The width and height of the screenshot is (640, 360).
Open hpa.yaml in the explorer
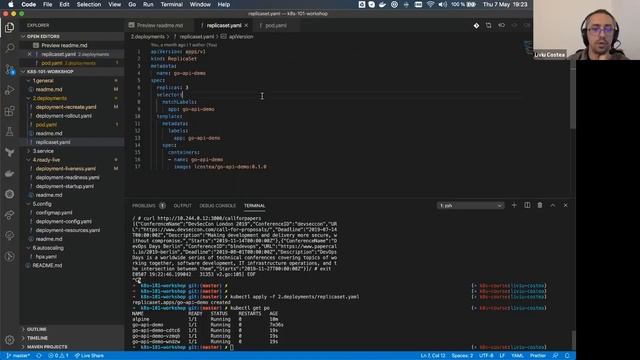46,256
